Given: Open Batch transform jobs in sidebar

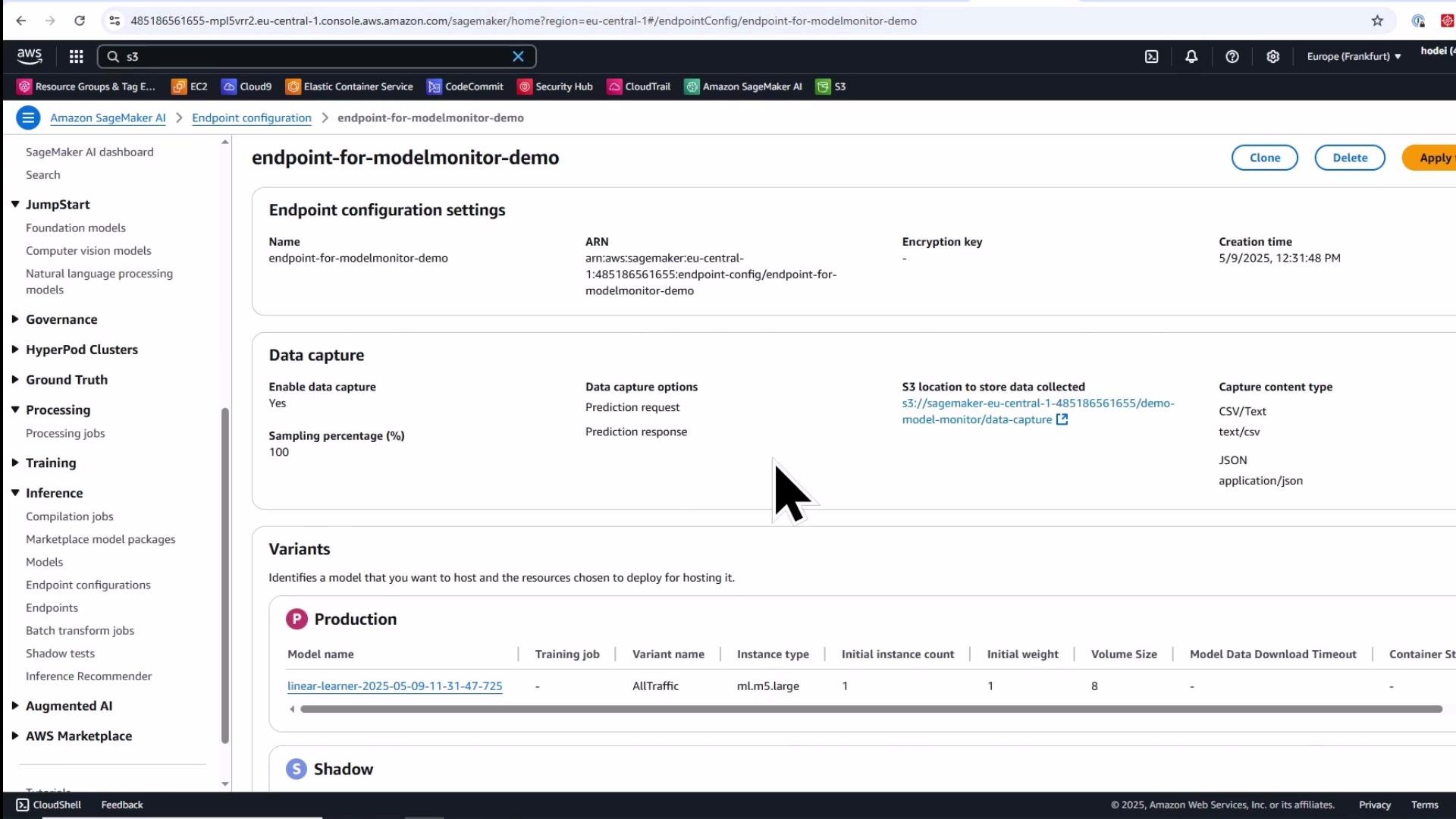Looking at the screenshot, I should 80,630.
